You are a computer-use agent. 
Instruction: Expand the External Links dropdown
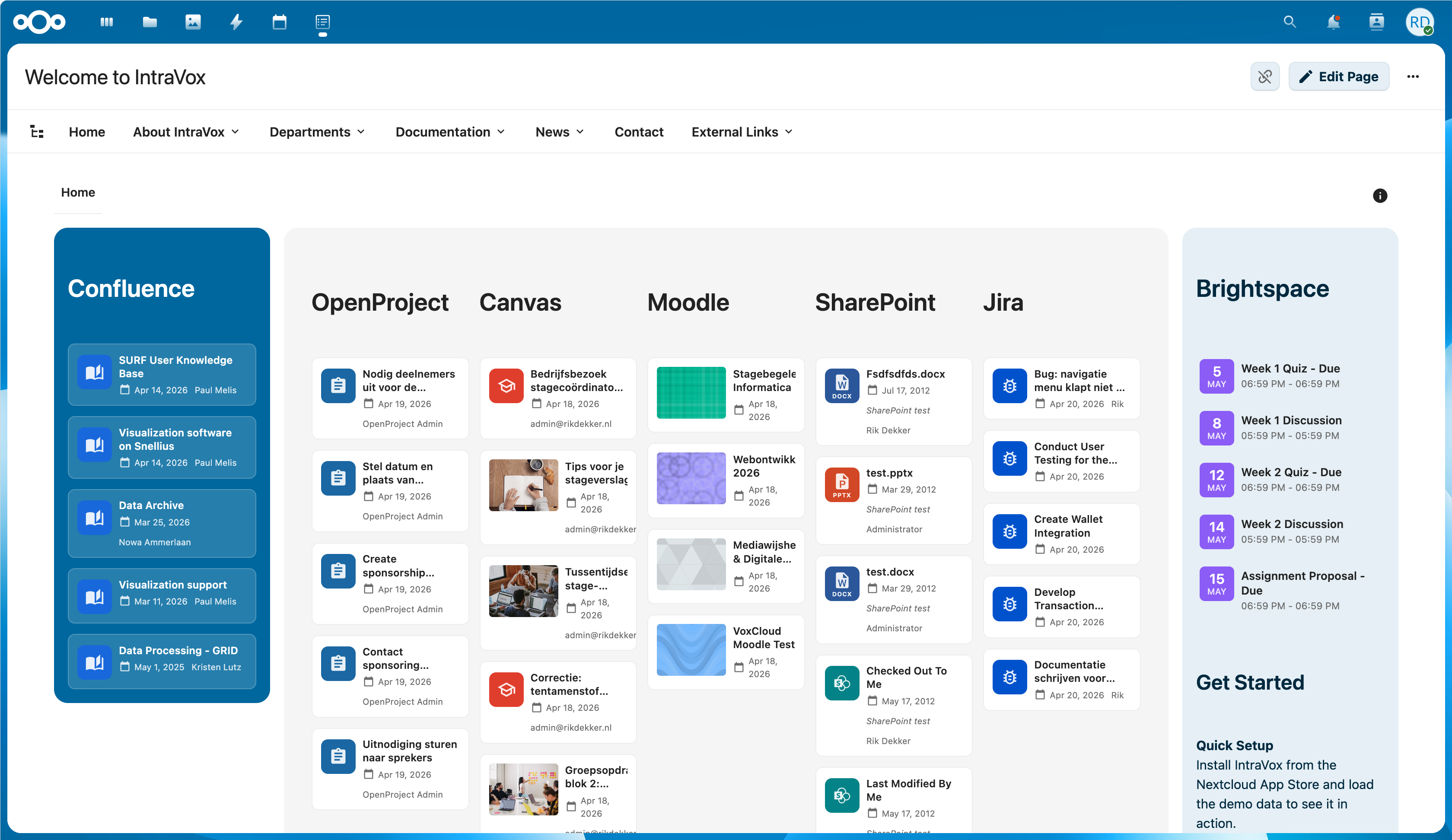point(742,132)
